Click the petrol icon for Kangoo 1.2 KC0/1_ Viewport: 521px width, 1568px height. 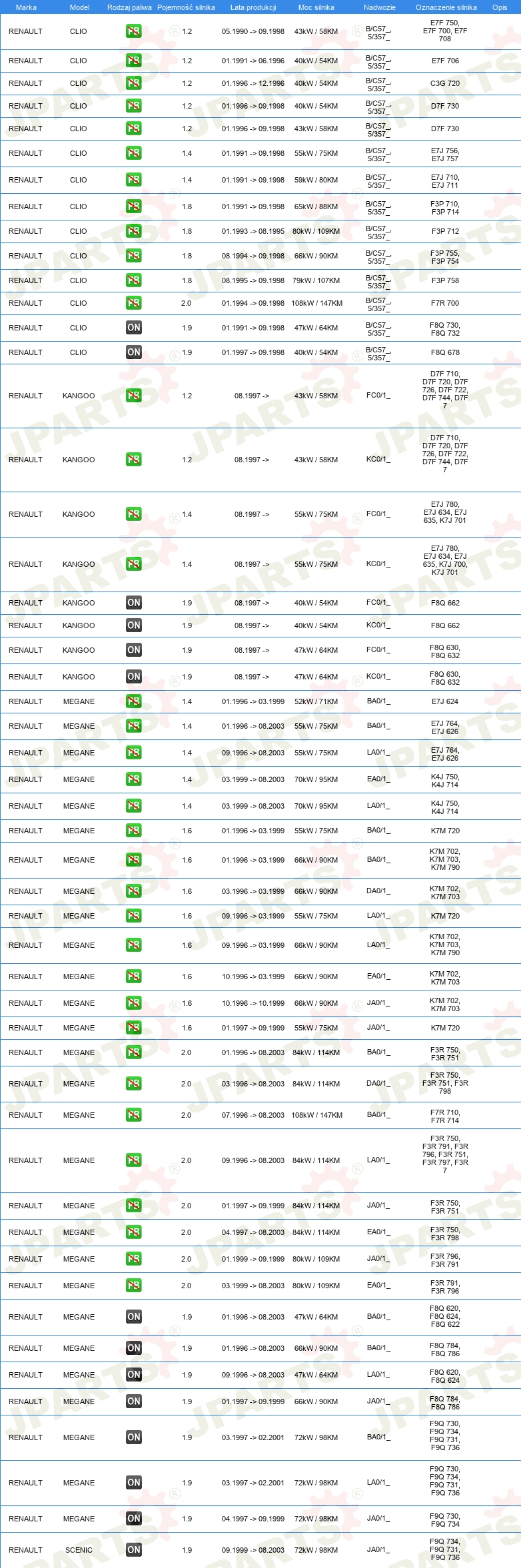point(134,460)
